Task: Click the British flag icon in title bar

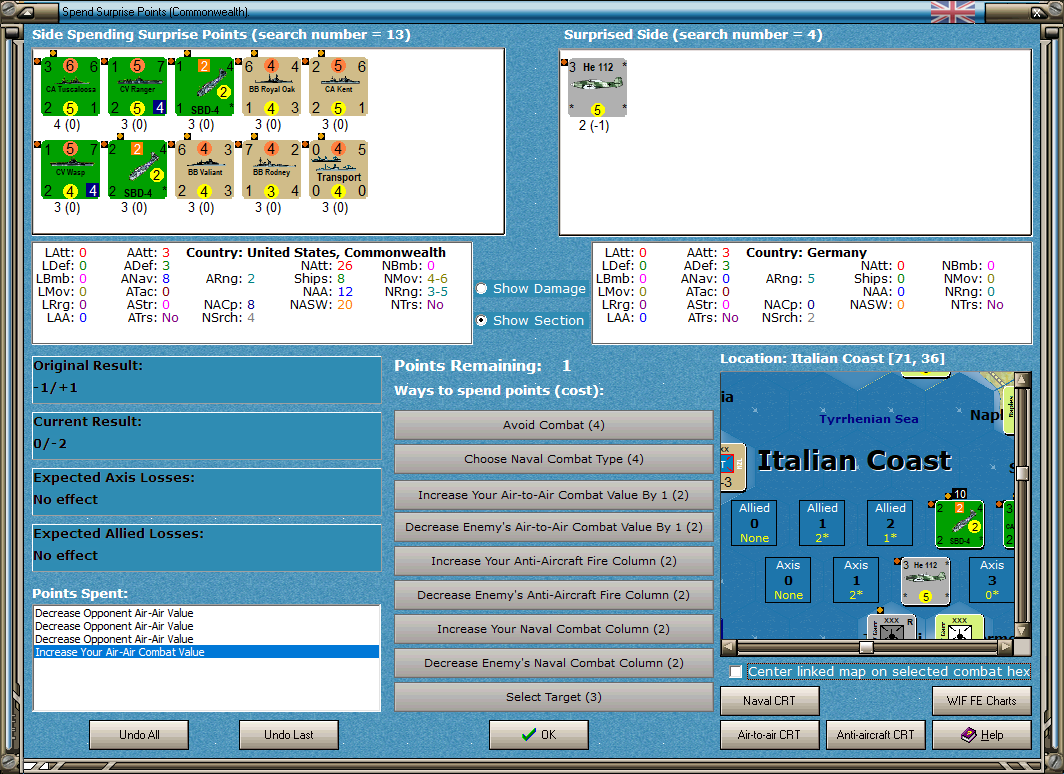Action: point(953,12)
